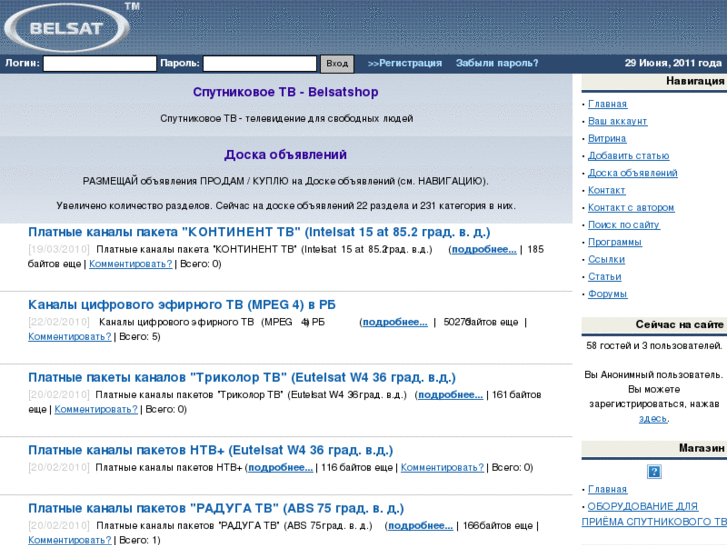
Task: Click Комментировать? under the MPEG 4 article
Action: point(70,337)
